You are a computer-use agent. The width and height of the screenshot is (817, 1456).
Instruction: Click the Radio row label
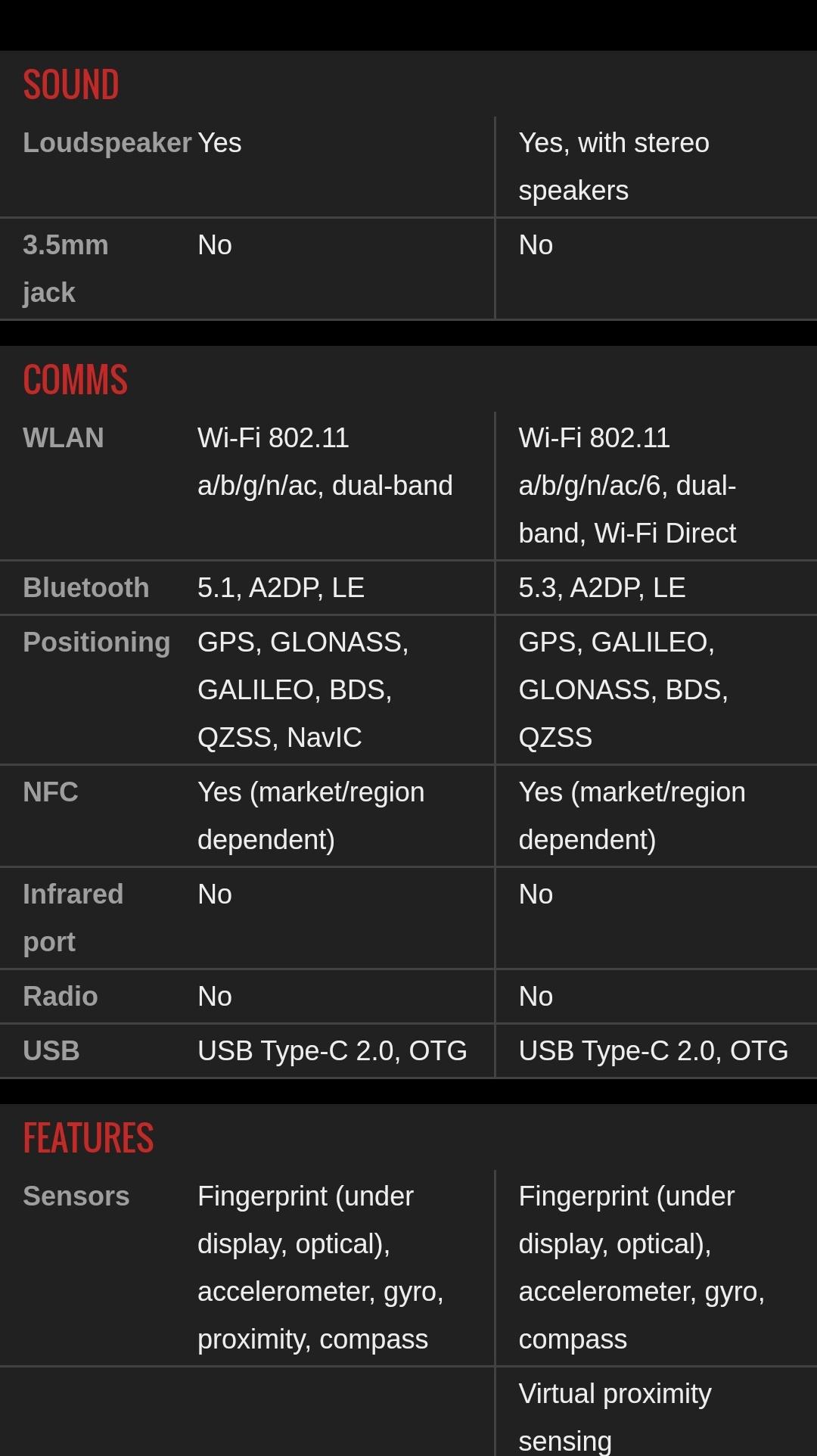pos(61,997)
